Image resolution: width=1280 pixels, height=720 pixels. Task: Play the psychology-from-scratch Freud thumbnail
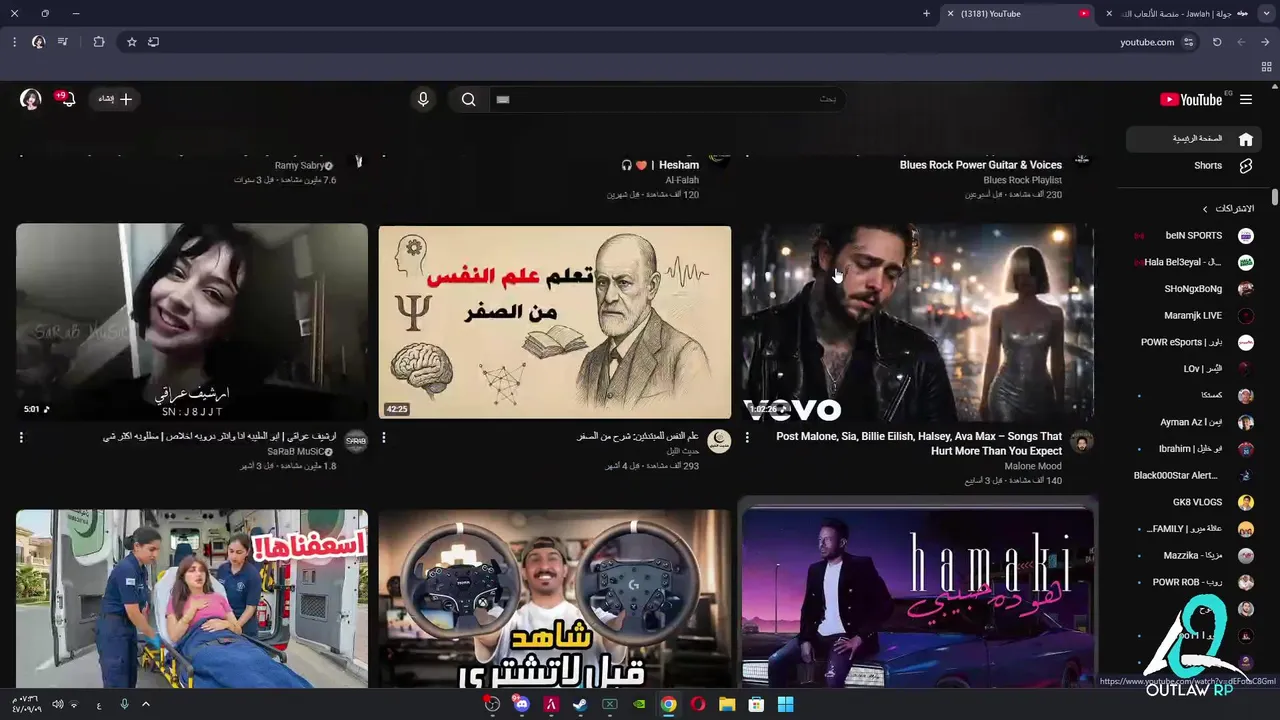[x=555, y=322]
